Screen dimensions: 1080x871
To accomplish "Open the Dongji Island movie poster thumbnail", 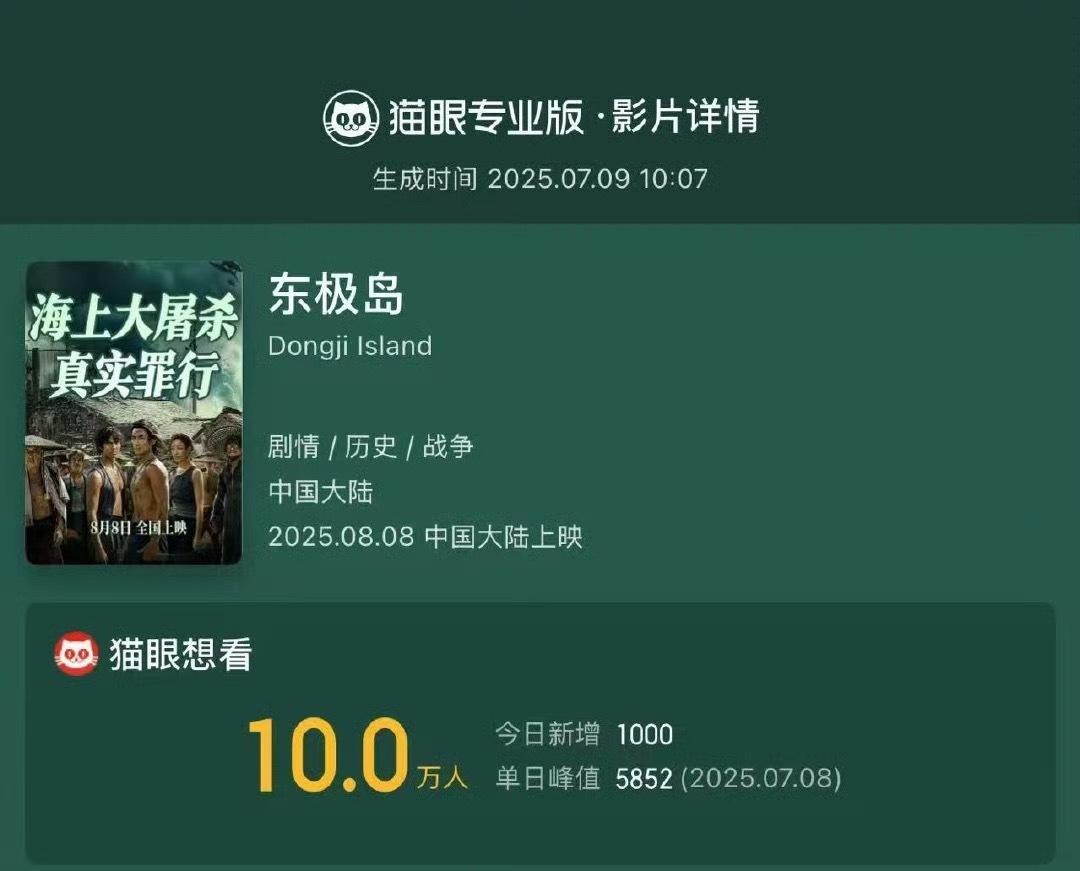I will pyautogui.click(x=134, y=413).
